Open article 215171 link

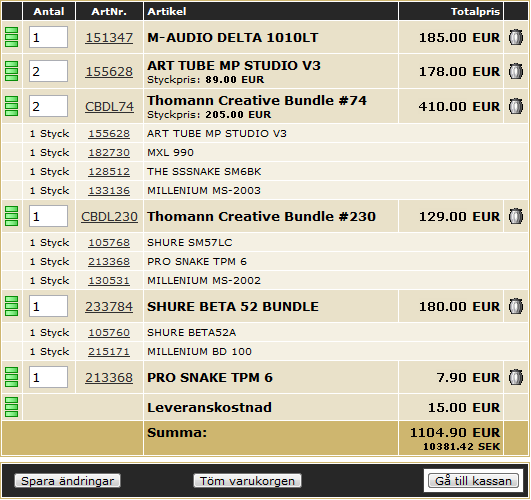(109, 352)
